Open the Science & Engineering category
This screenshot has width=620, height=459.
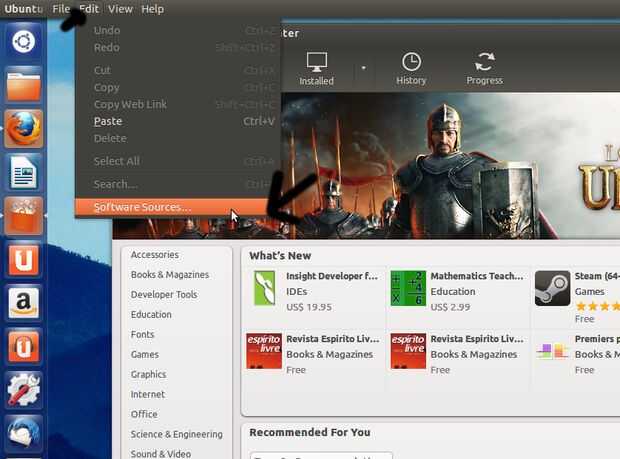pos(176,434)
